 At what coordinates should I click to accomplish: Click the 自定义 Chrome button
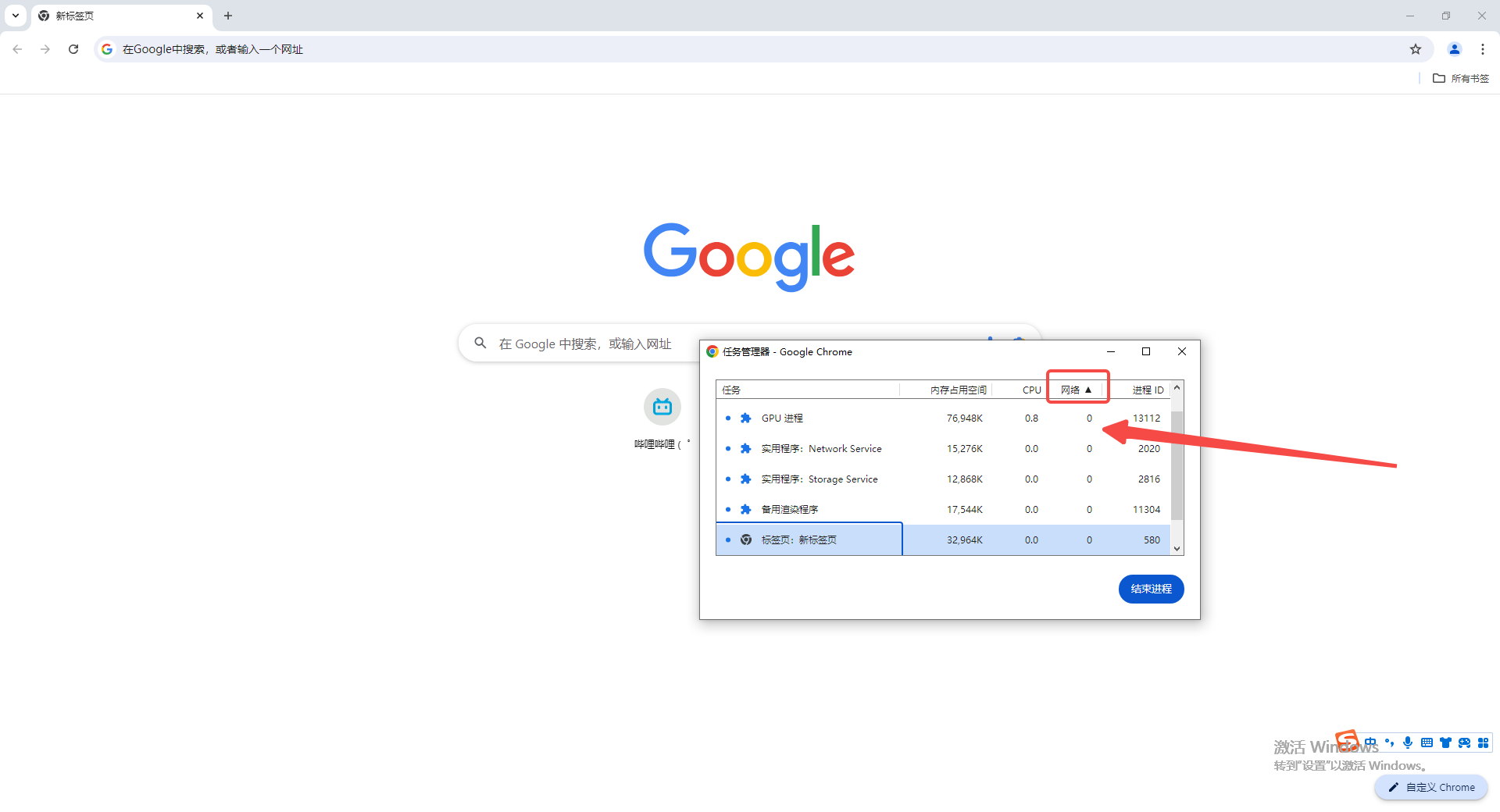1431,787
